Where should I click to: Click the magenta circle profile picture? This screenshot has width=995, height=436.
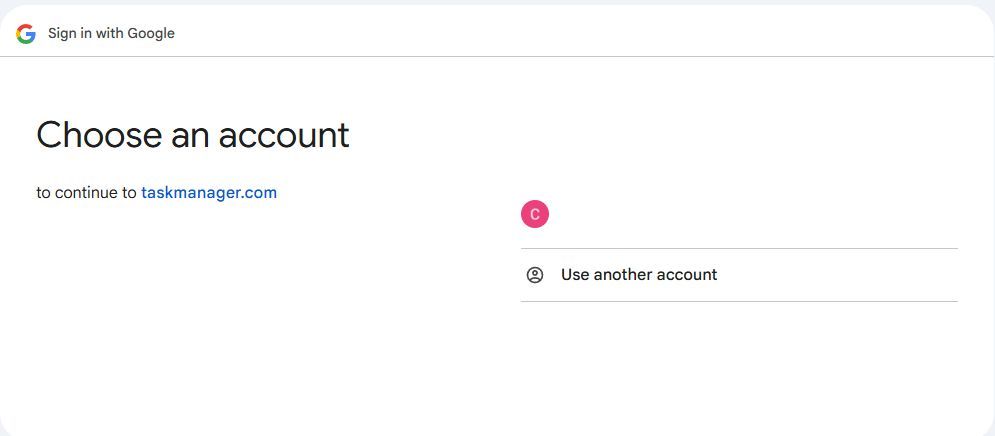(x=534, y=215)
